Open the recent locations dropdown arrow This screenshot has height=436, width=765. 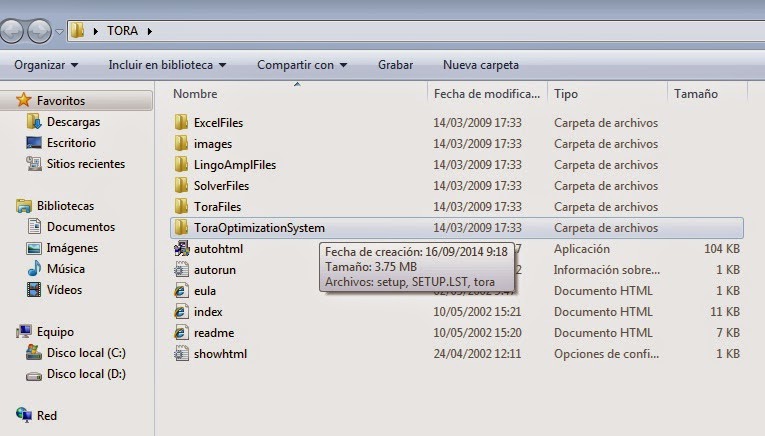59,32
